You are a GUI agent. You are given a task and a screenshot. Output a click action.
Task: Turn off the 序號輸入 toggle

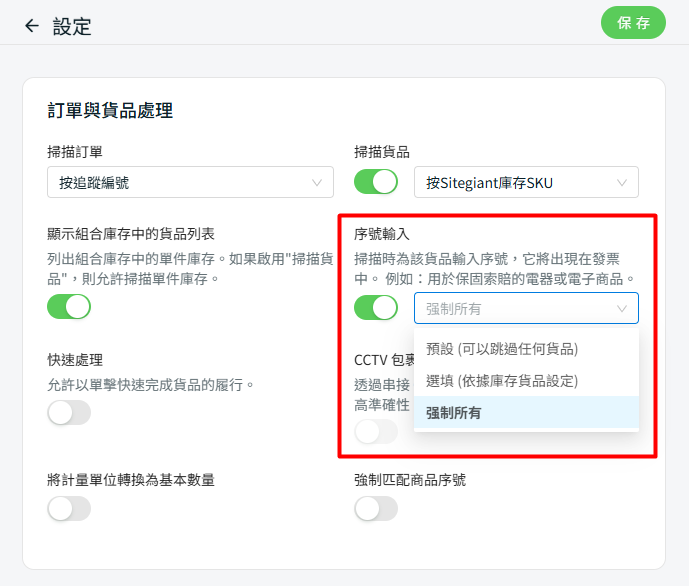pyautogui.click(x=376, y=308)
